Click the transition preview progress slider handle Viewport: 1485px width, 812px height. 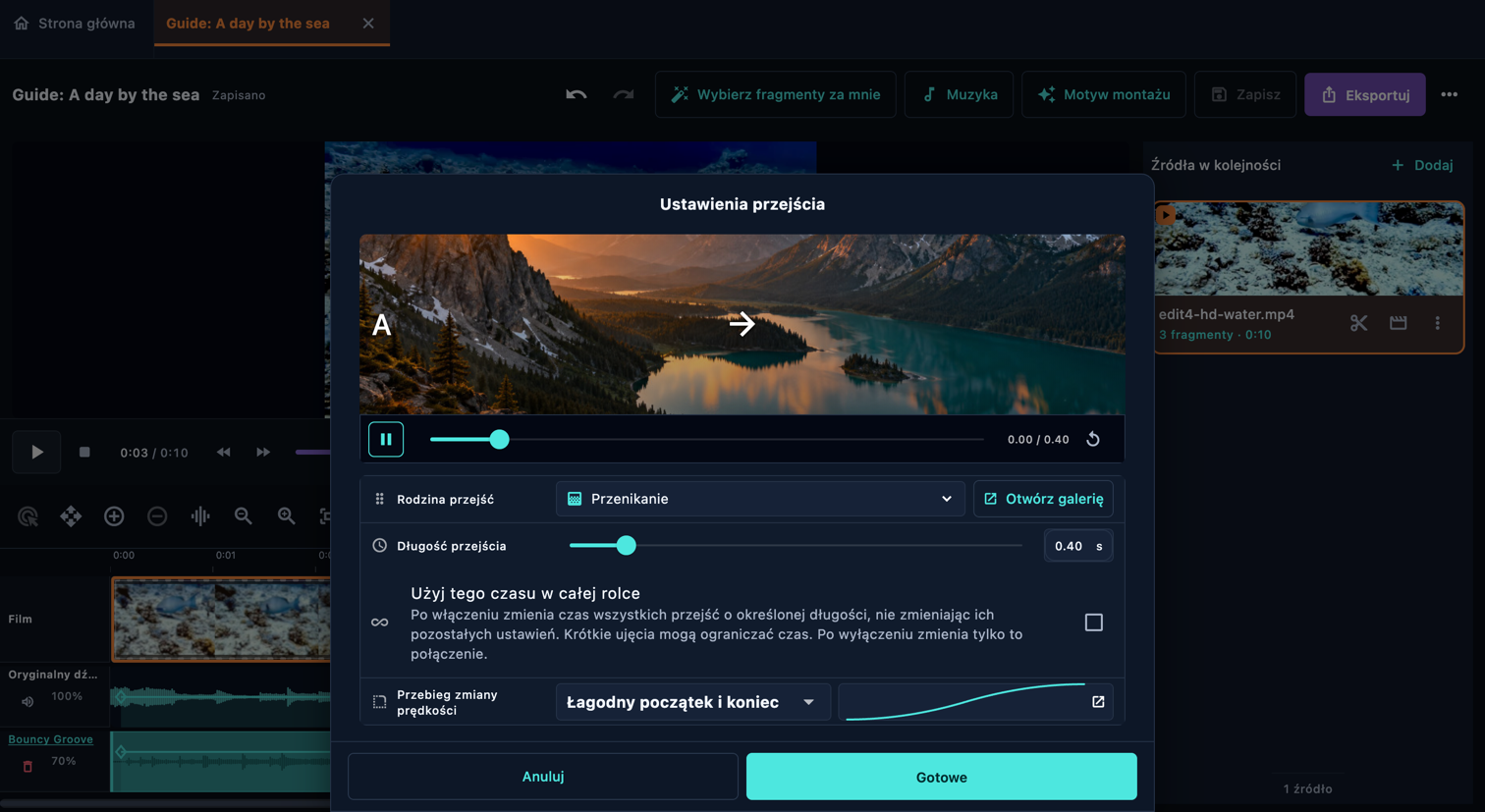499,439
